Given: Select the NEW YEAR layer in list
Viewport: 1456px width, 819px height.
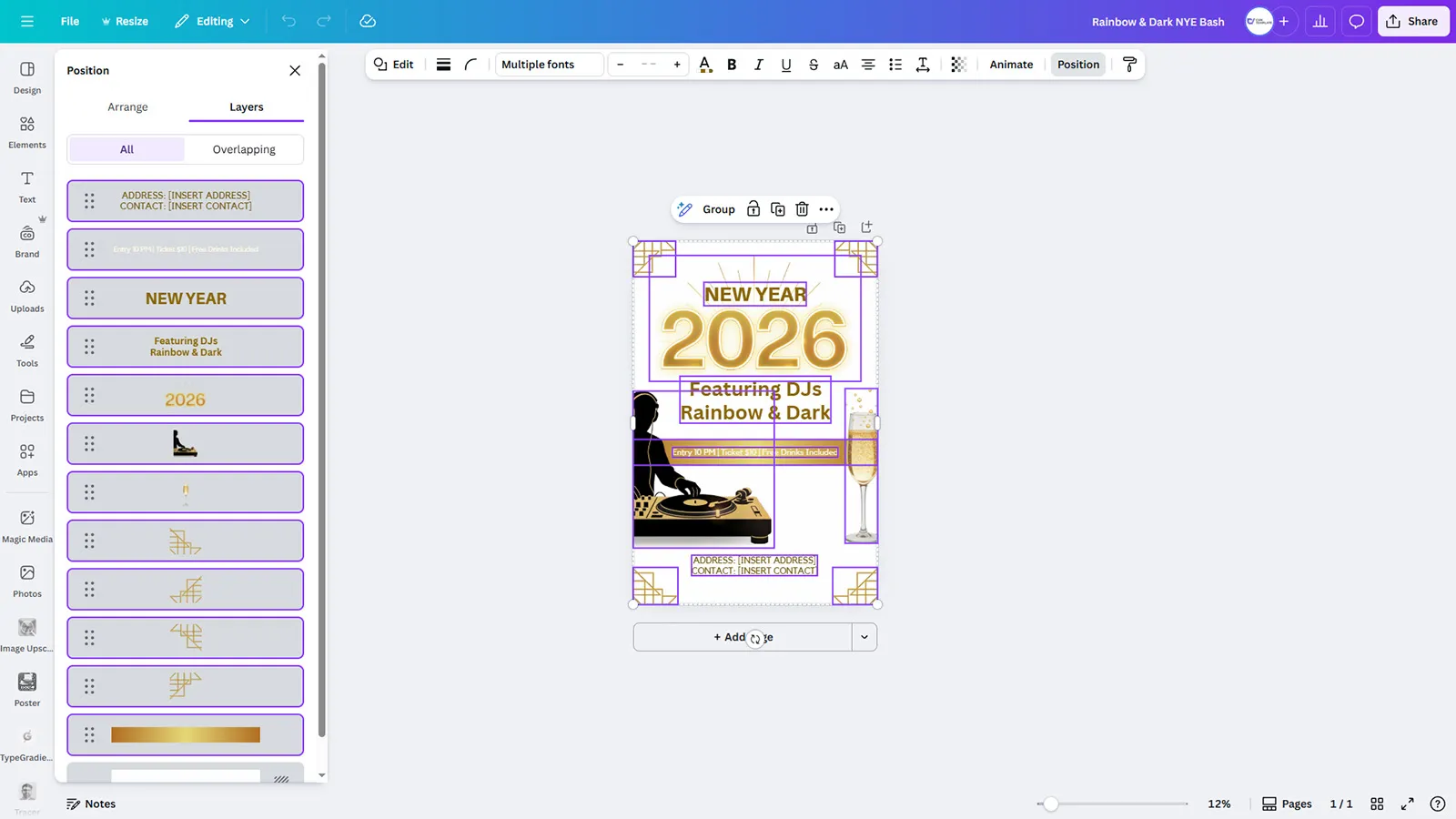Looking at the screenshot, I should 186,298.
